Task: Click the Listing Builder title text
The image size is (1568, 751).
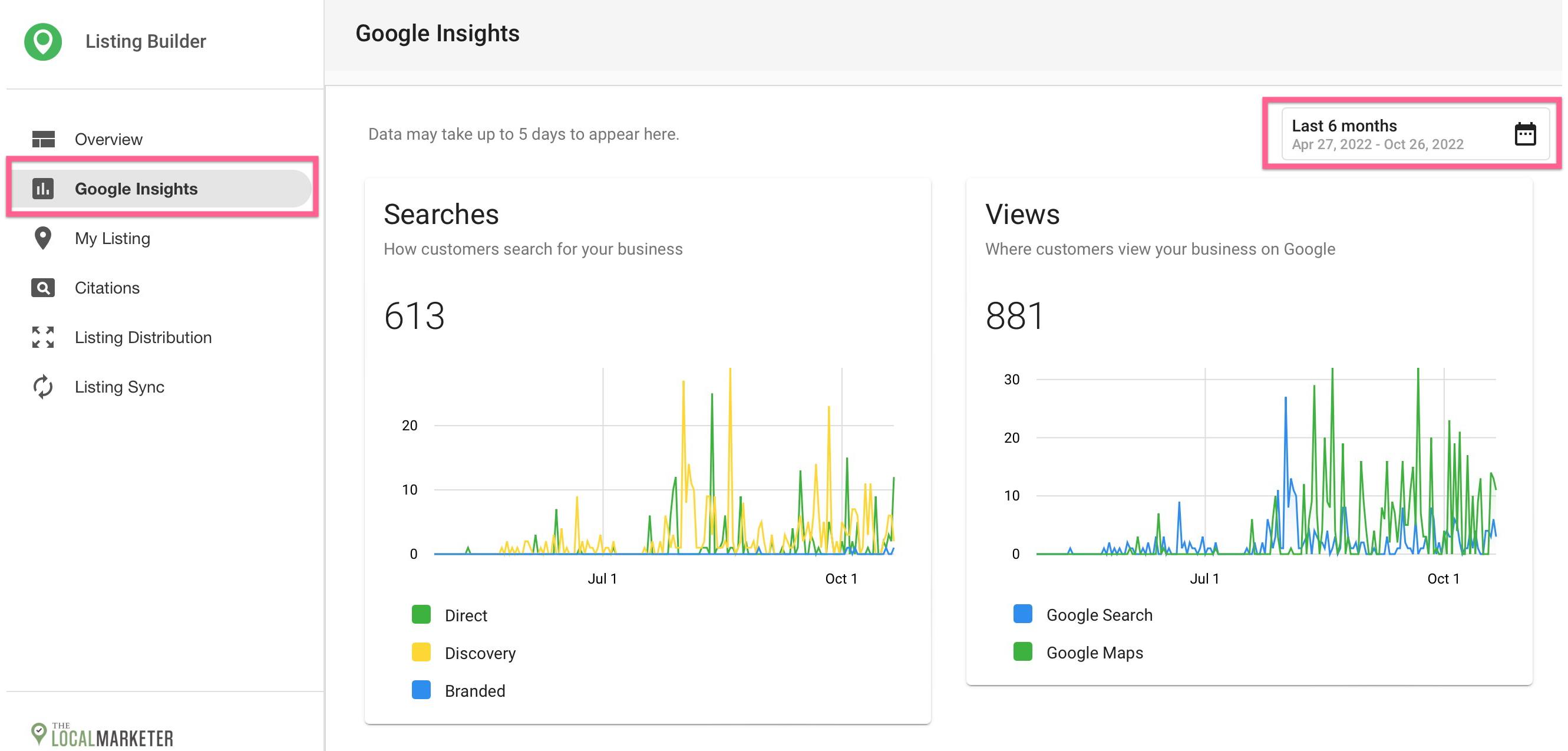Action: click(x=146, y=41)
